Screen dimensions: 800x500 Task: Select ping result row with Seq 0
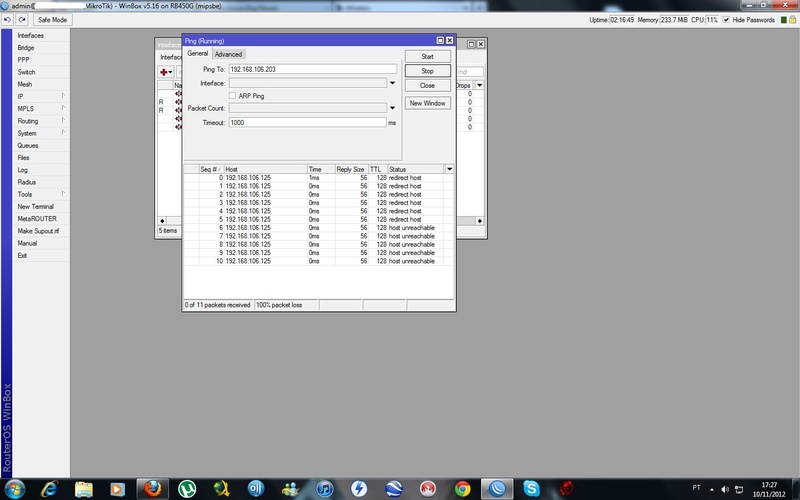[318, 178]
